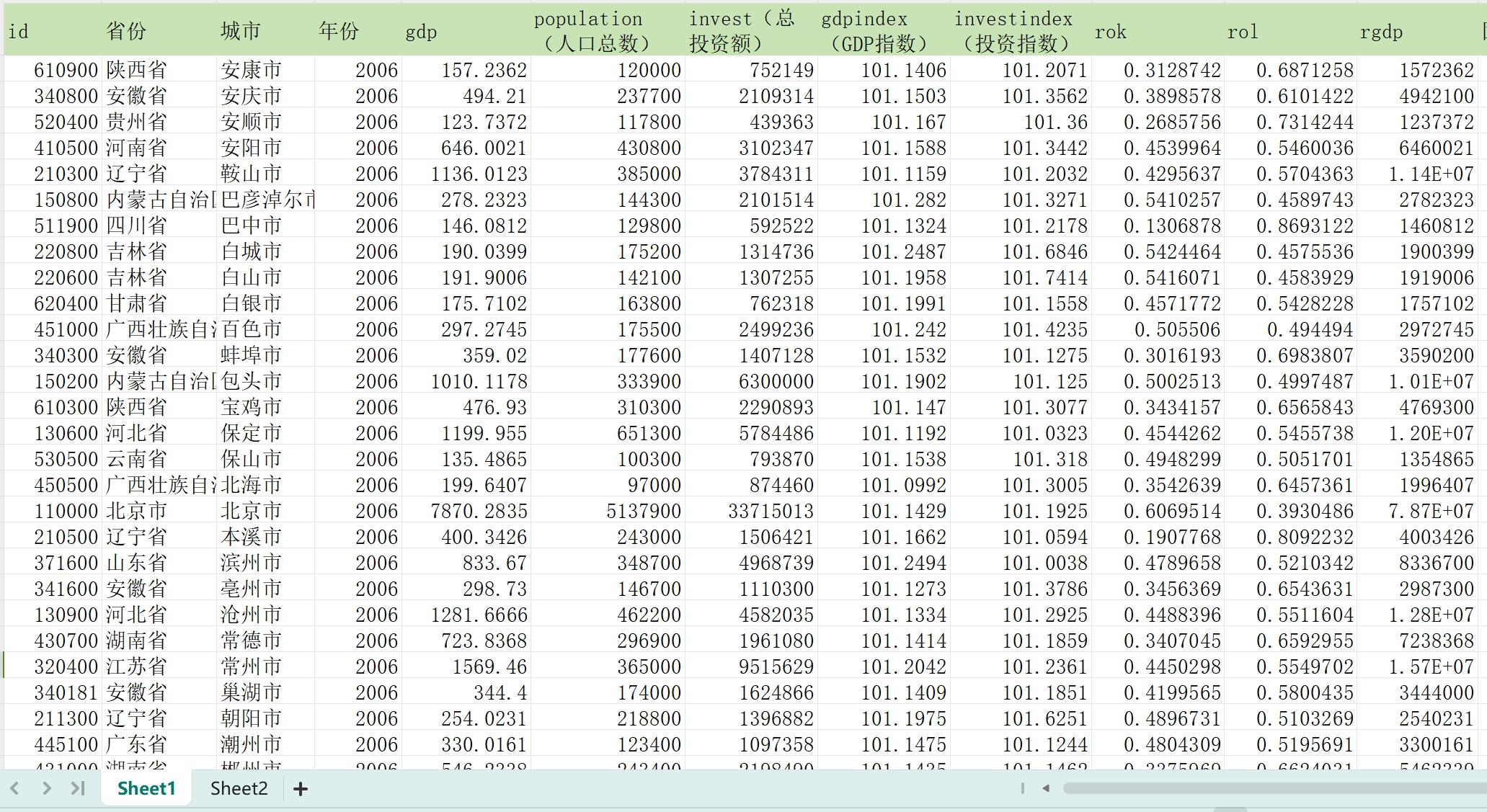Select the city cell 北京市
The width and height of the screenshot is (1487, 812).
click(252, 511)
